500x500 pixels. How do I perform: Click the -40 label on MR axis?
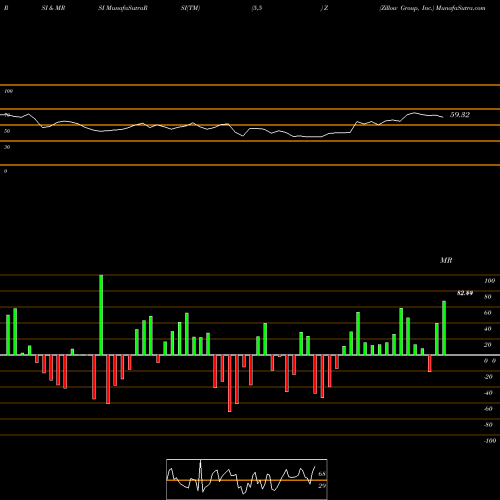(488, 393)
